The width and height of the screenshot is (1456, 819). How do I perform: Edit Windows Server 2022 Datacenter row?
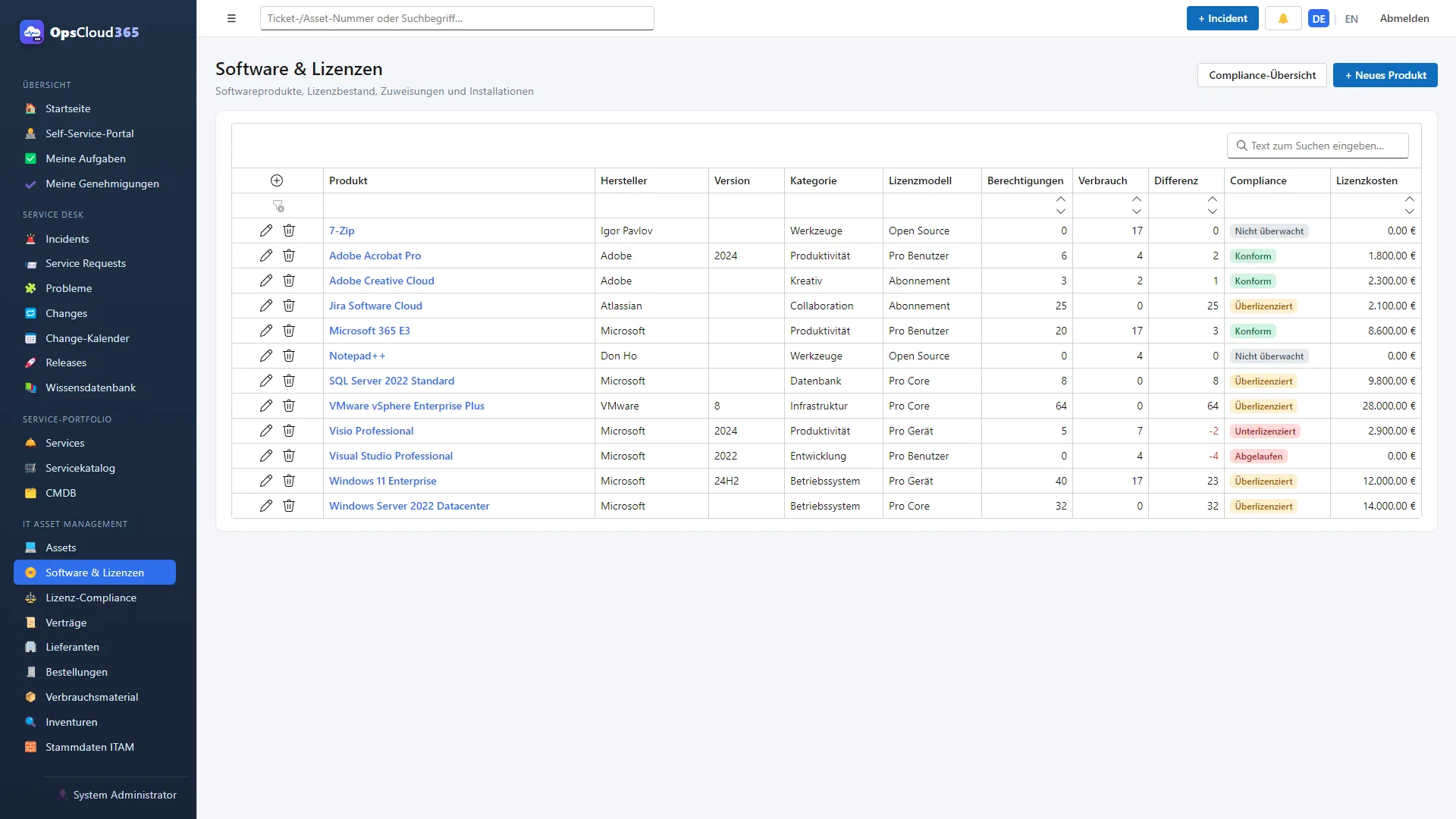tap(266, 506)
